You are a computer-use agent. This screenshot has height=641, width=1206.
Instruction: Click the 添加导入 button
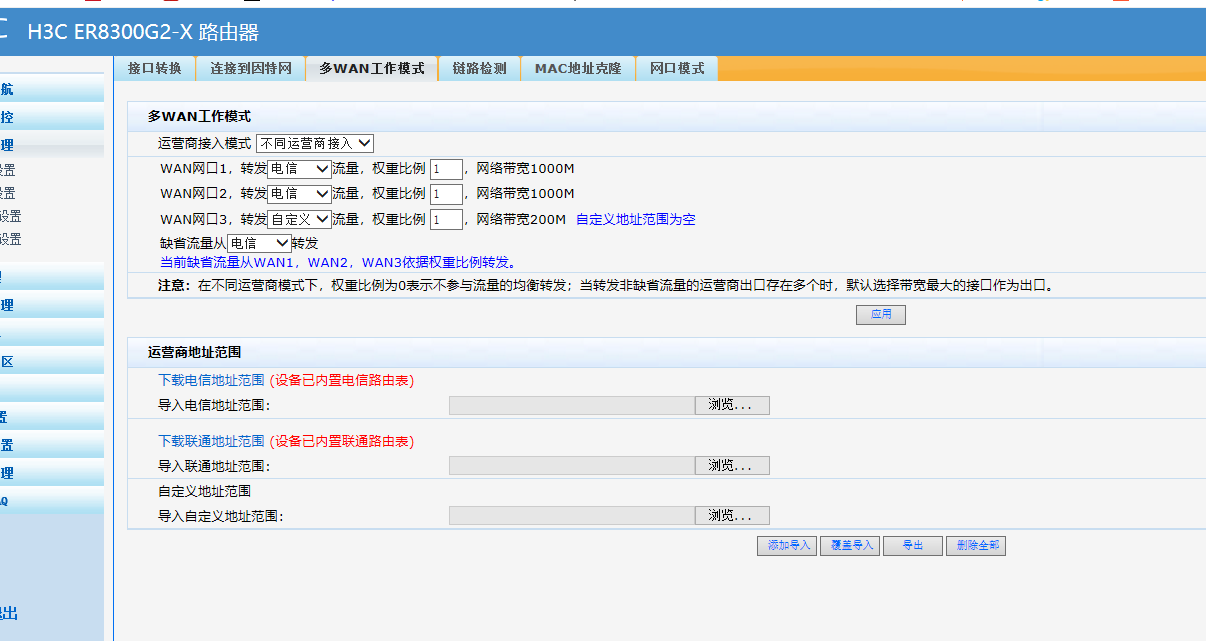pyautogui.click(x=787, y=546)
